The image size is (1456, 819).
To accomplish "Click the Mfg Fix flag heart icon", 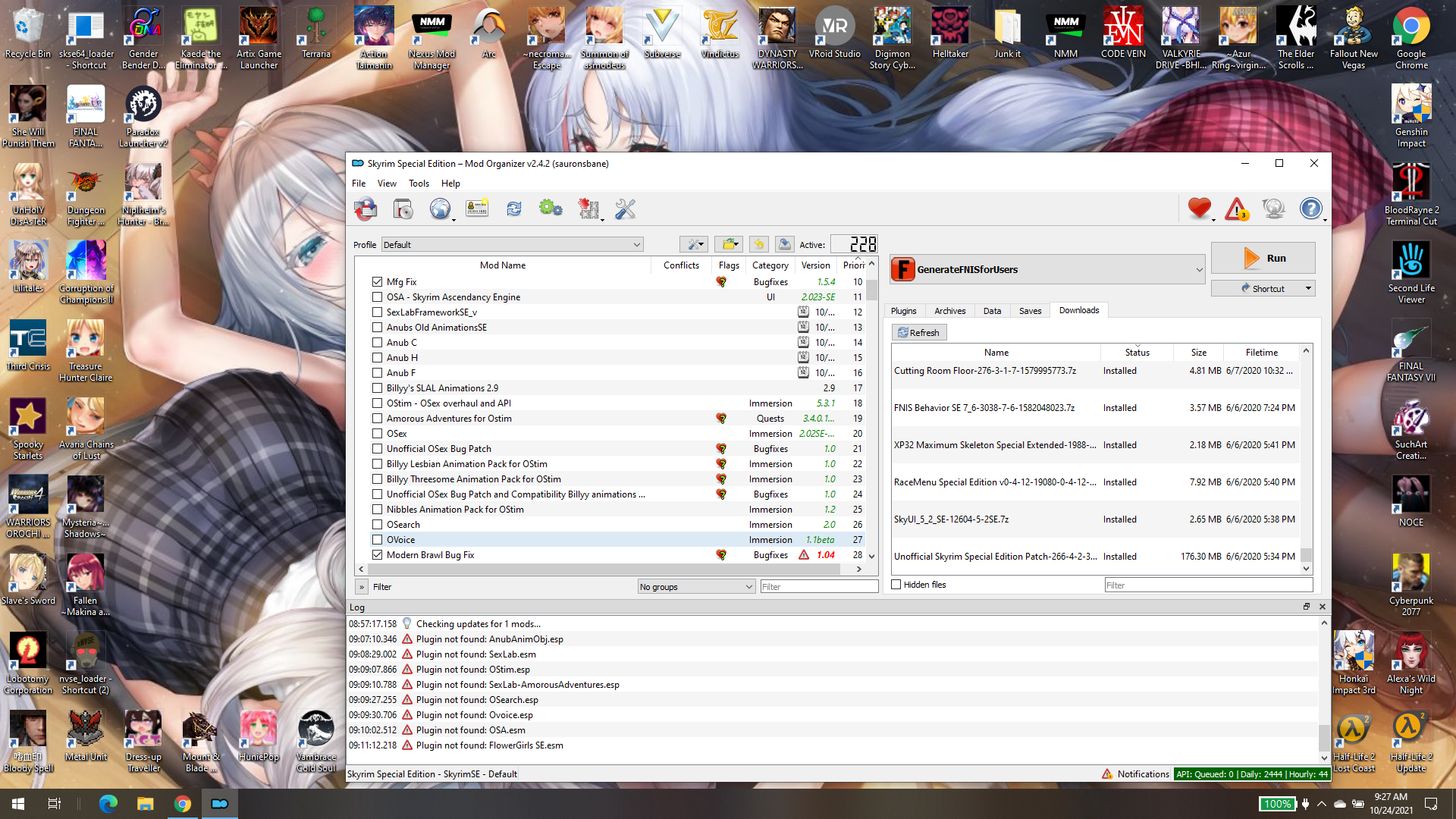I will [721, 282].
